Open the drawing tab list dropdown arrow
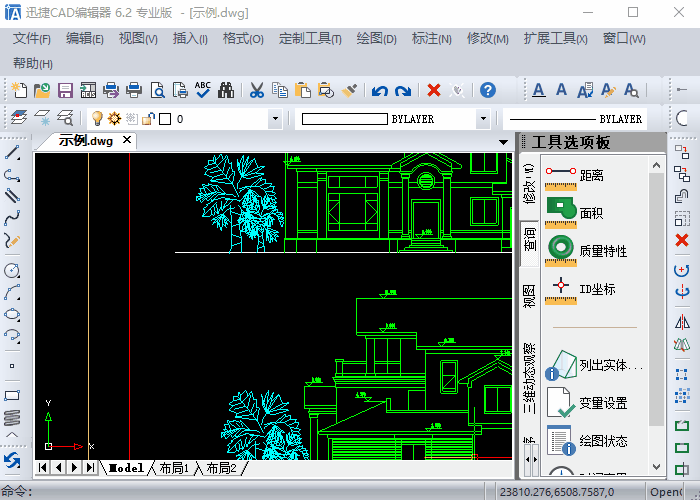 pos(503,142)
